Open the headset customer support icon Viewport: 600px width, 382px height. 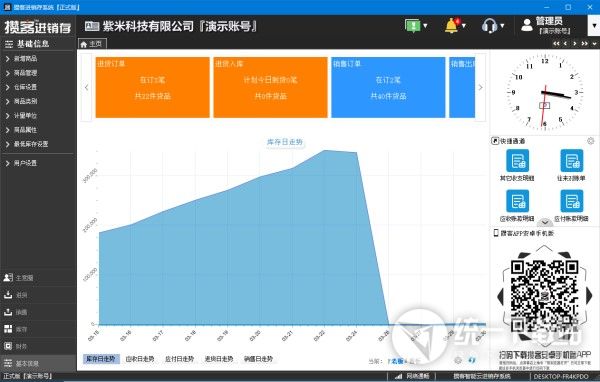489,26
